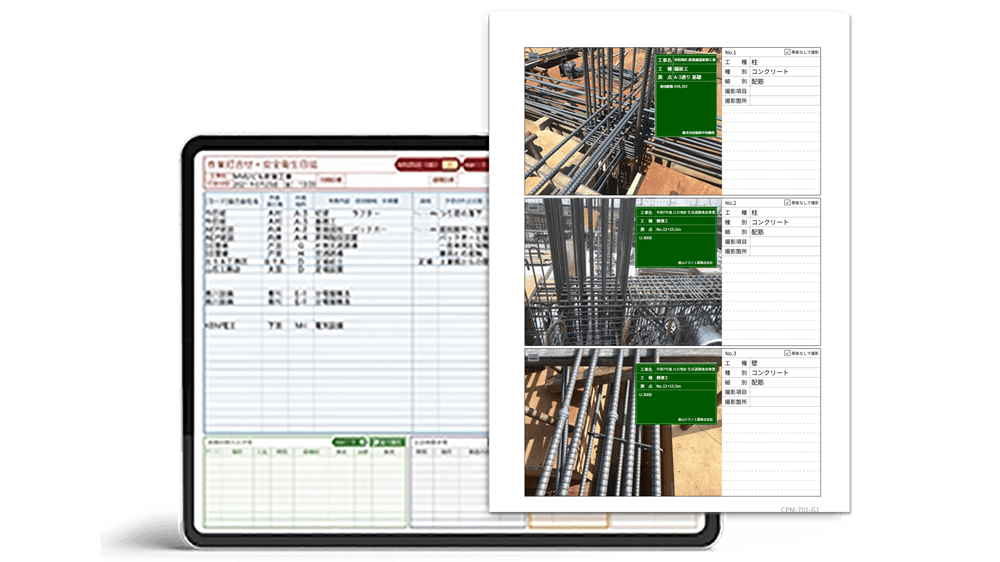Click the green blackboard on photo No.3
This screenshot has width=1000, height=562.
point(676,391)
